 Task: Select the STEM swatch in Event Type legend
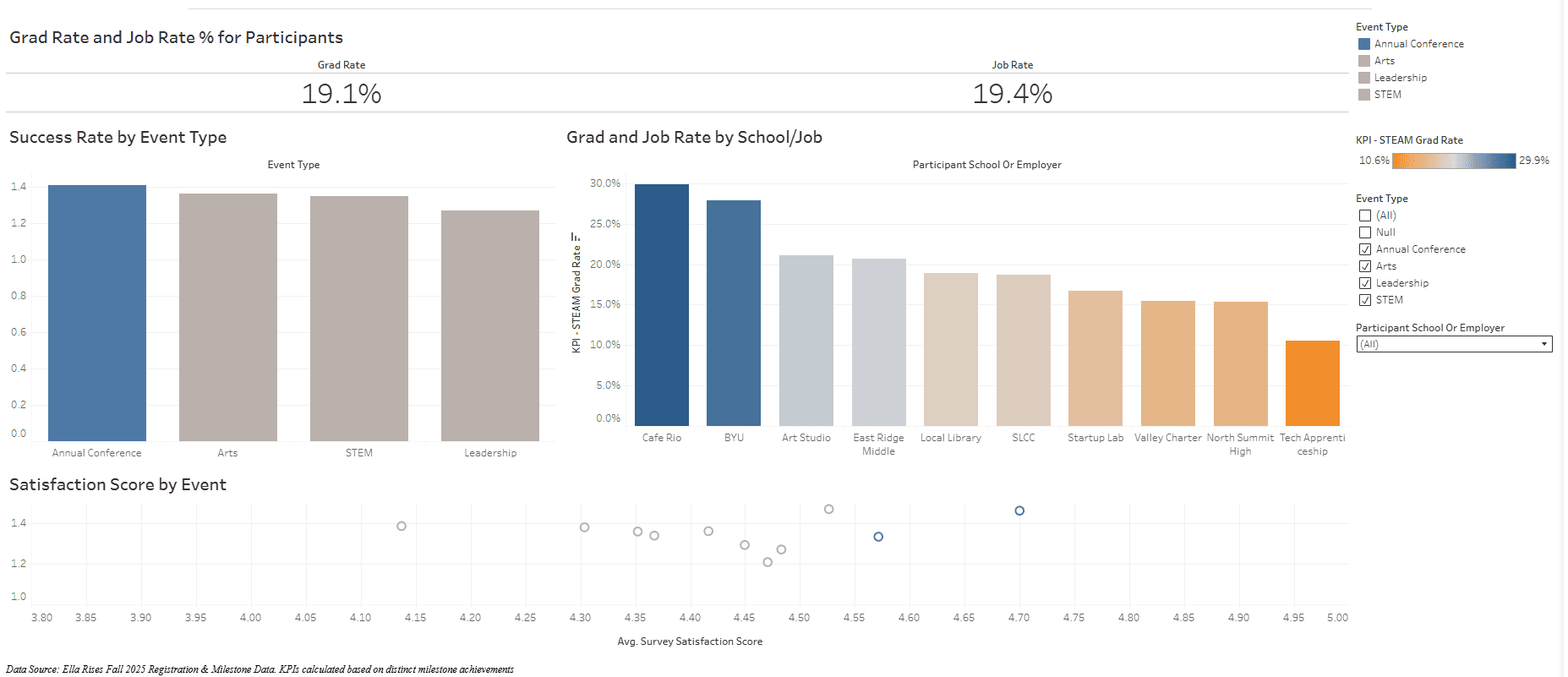pyautogui.click(x=1365, y=94)
